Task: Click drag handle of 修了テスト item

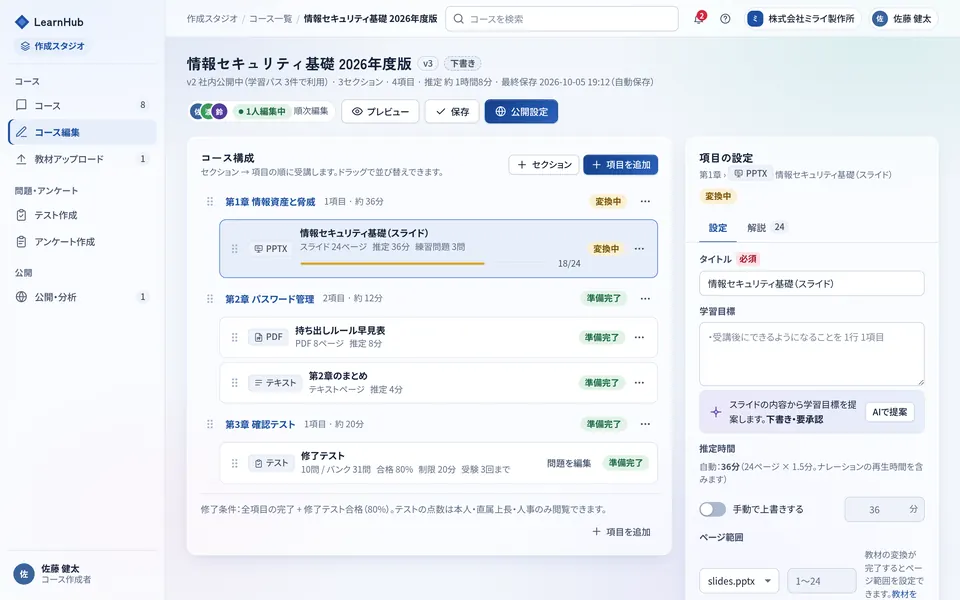Action: 234,463
